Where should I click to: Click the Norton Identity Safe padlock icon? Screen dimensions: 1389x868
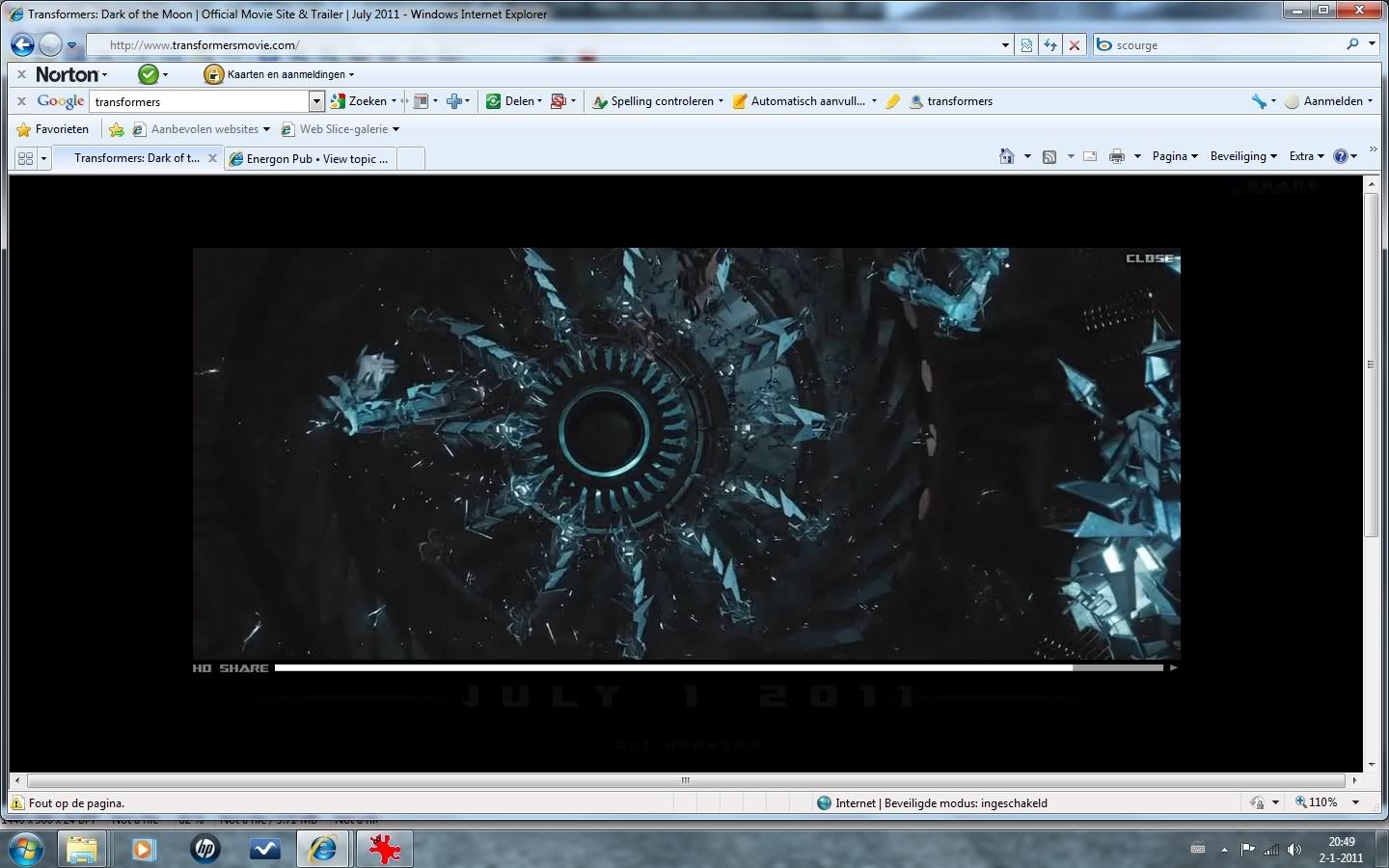(x=213, y=74)
